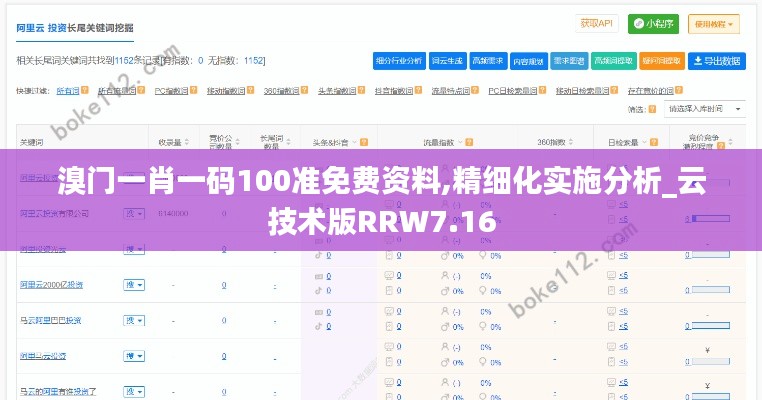Open help icon beside 头条指数词 filter
The width and height of the screenshot is (762, 400).
click(361, 90)
